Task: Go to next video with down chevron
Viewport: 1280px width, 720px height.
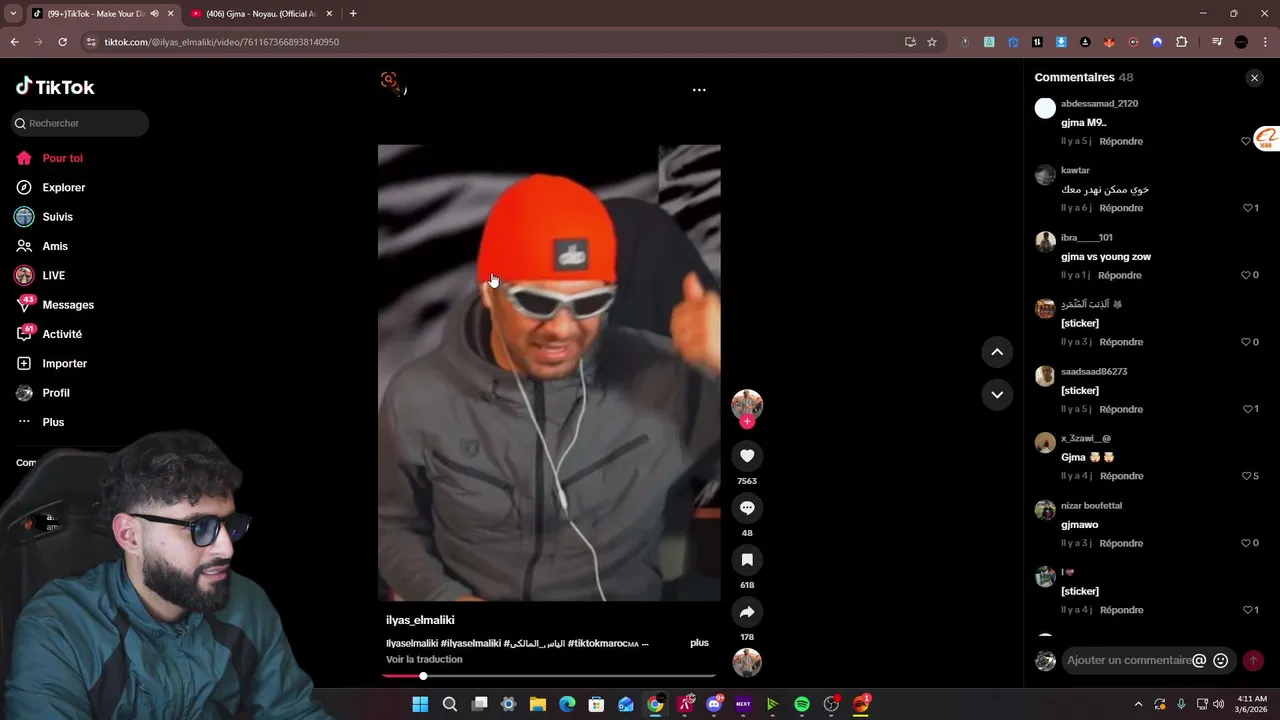Action: [997, 395]
